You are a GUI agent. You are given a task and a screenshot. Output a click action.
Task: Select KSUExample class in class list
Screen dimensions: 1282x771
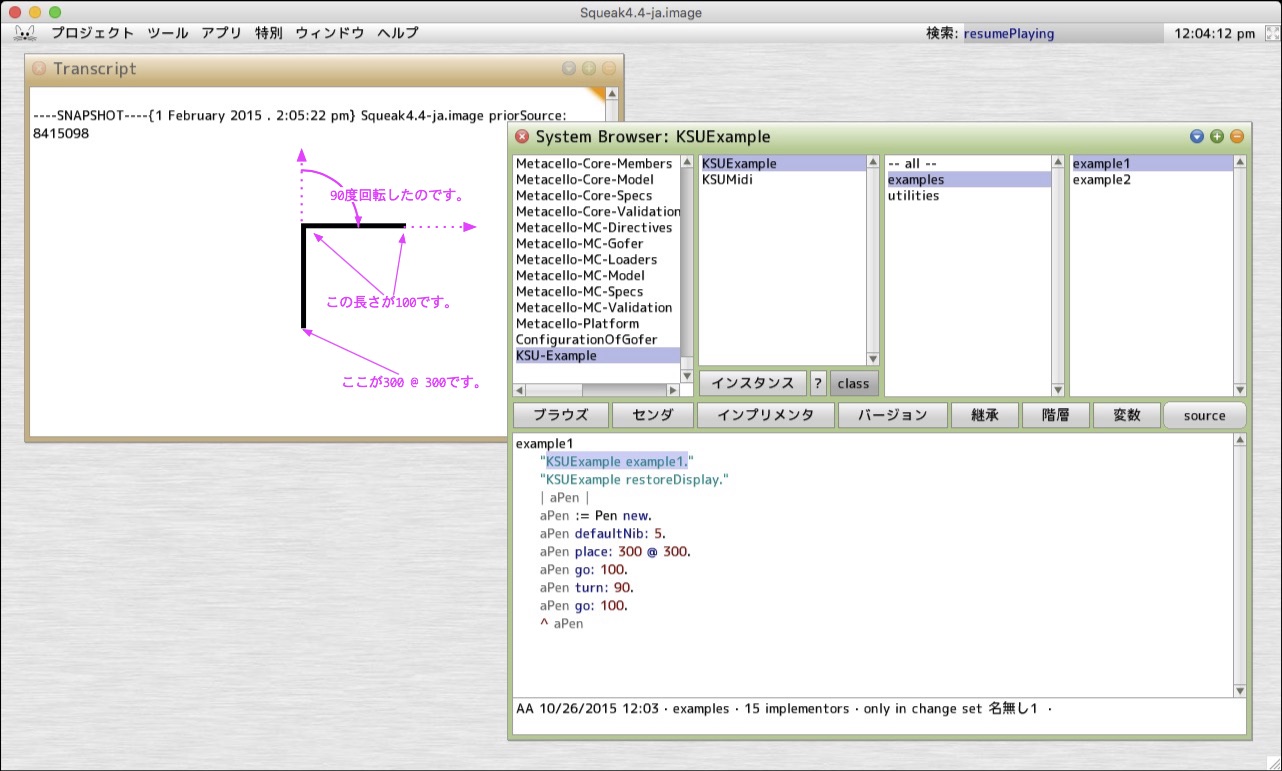pos(782,164)
